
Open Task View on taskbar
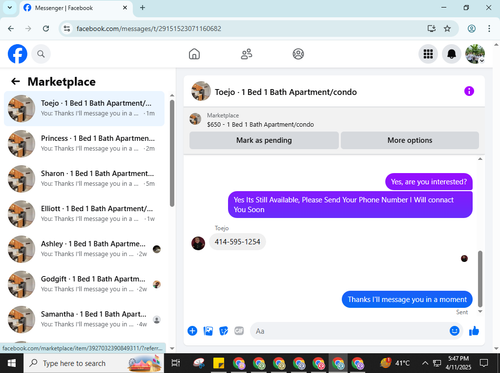coord(175,363)
